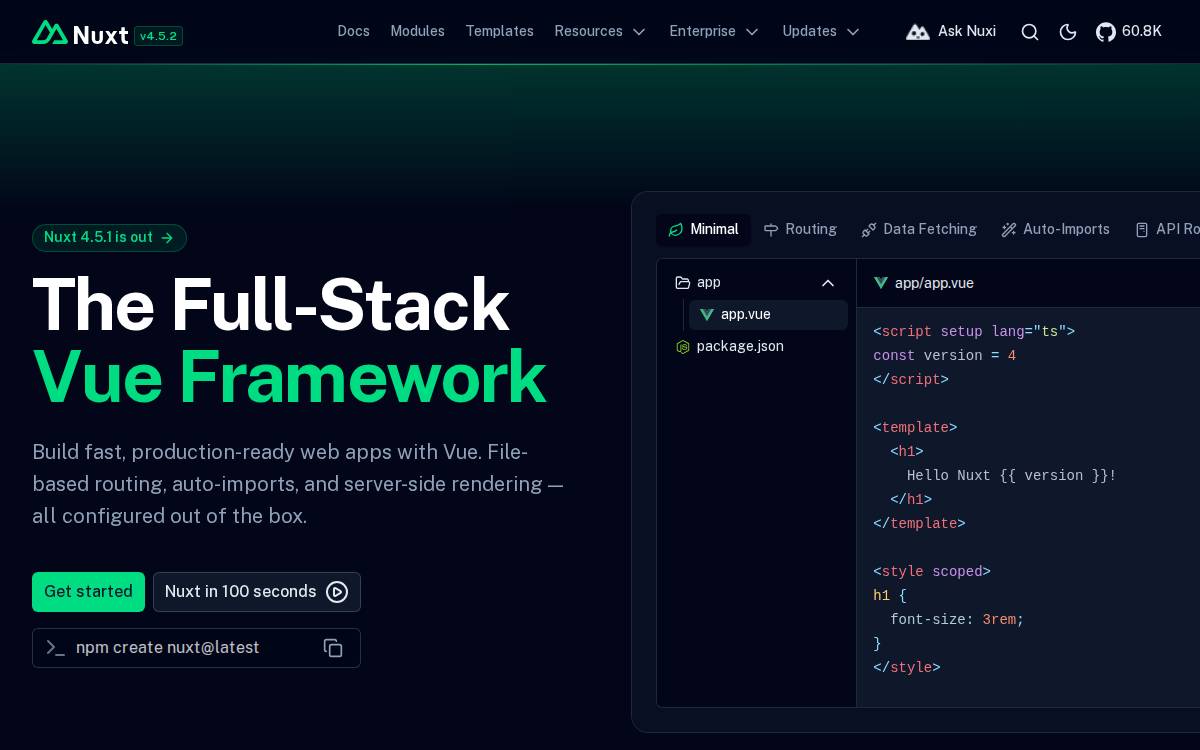
Task: Toggle dark mode moon icon
Action: pos(1068,32)
